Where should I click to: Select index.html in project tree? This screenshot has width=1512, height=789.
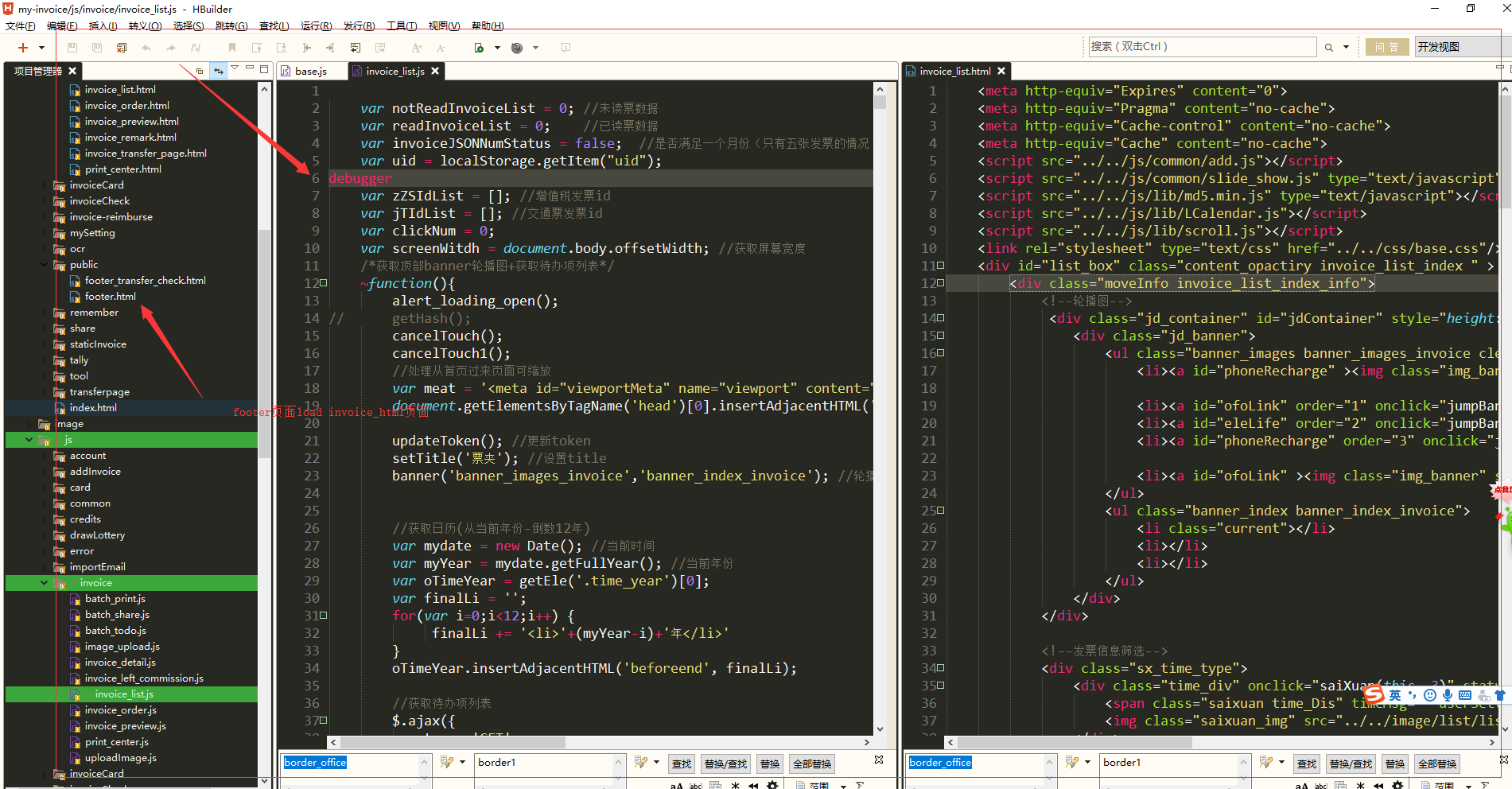point(93,408)
